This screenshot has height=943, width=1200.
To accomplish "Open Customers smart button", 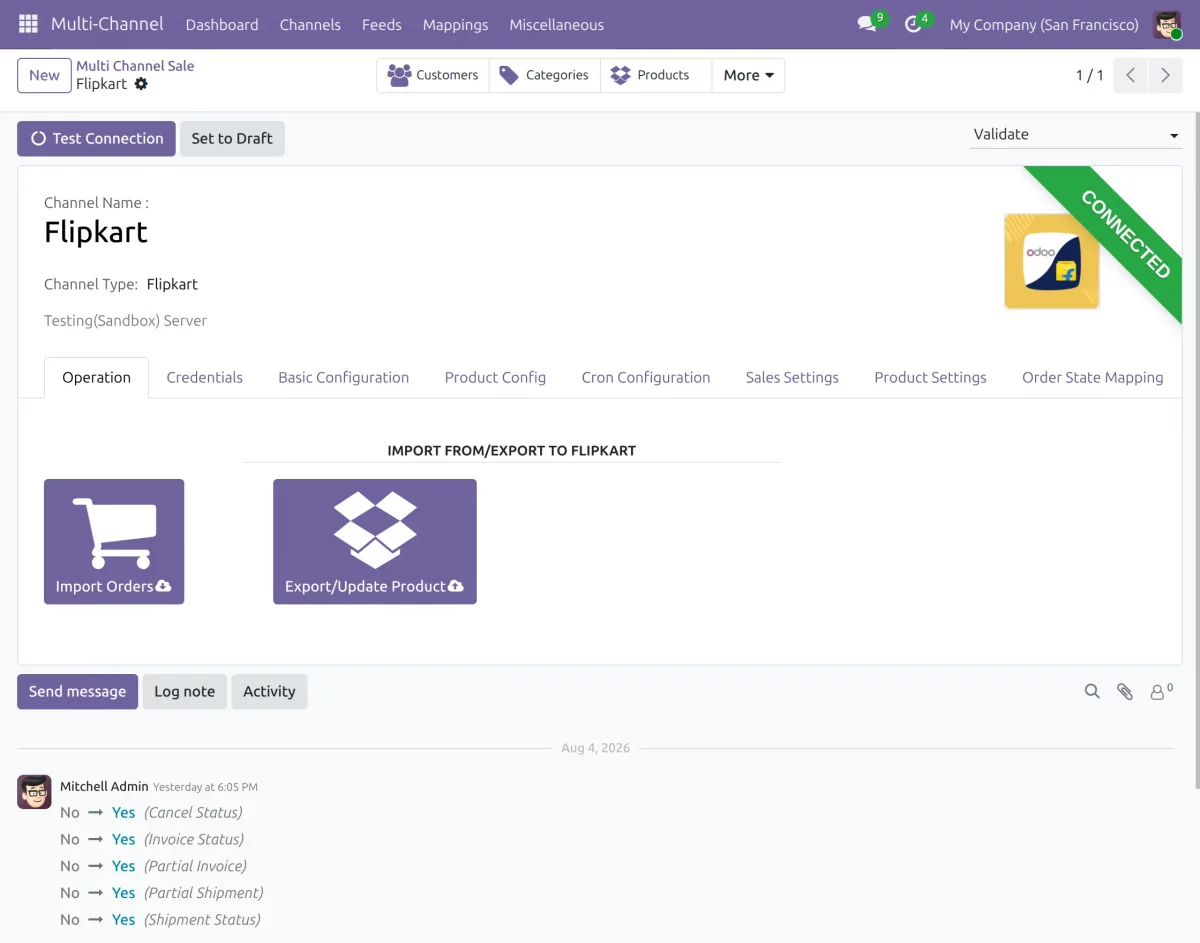I will coord(433,75).
